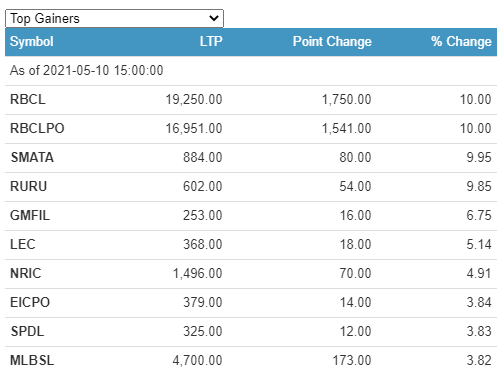Click the EICPO stock symbol
The image size is (499, 375).
(30, 302)
